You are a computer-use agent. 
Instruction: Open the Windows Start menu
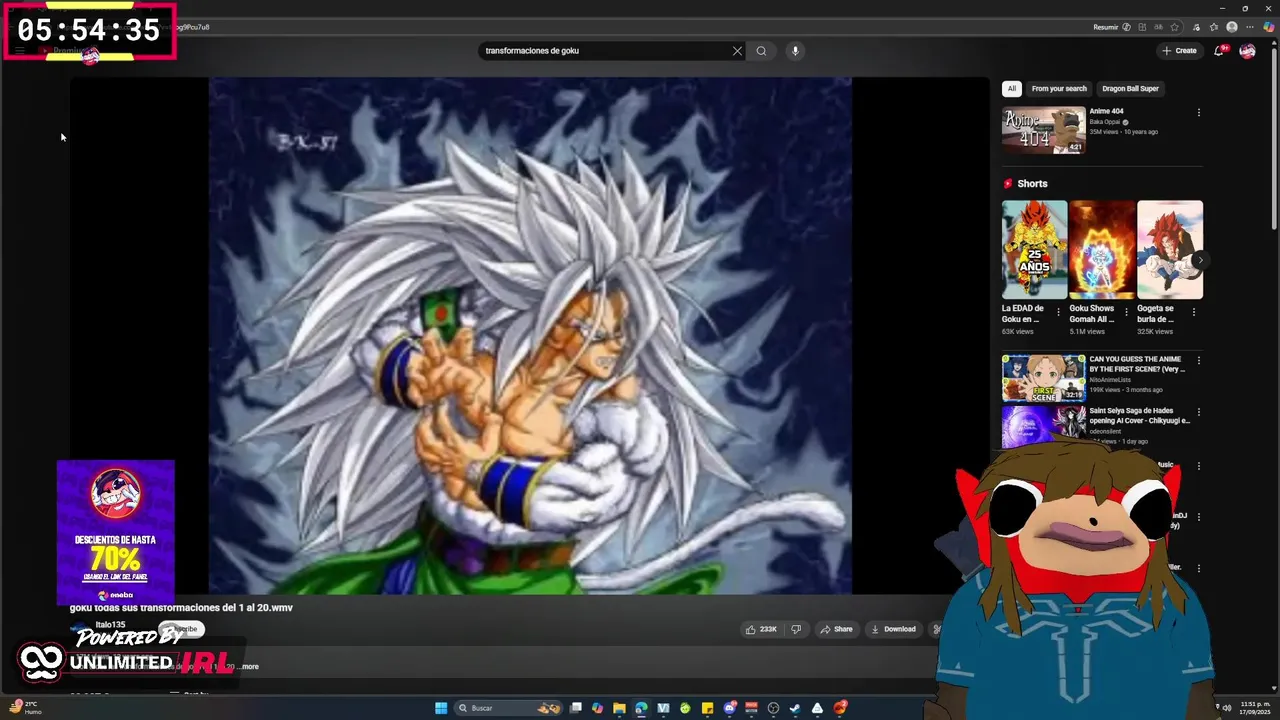(441, 708)
